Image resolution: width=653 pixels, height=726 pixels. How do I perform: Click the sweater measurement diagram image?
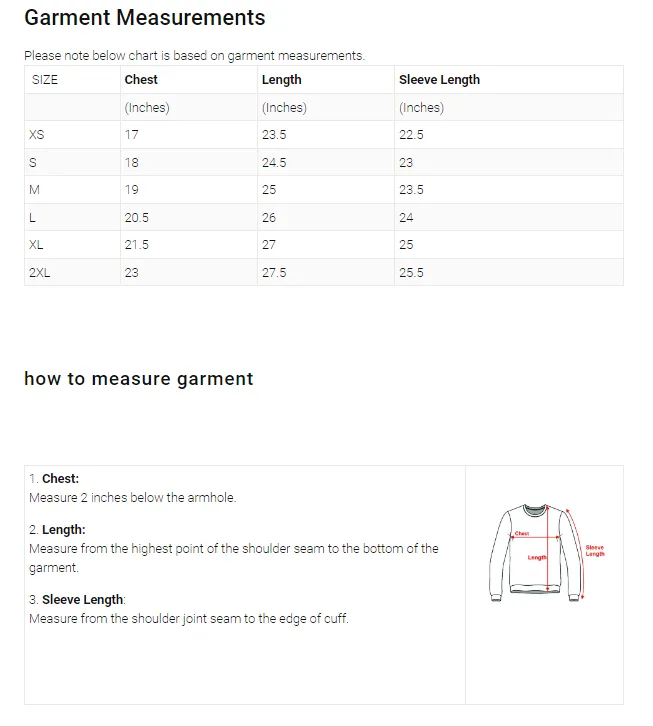tap(544, 552)
